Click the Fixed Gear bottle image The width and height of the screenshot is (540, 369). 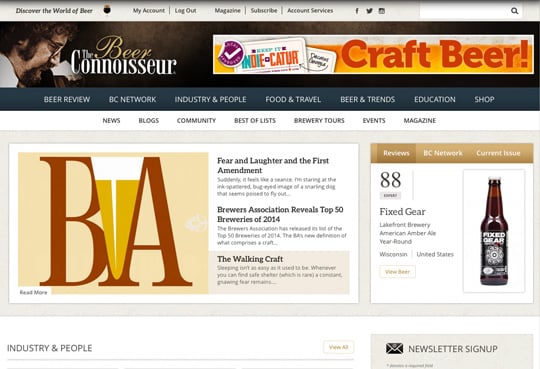coord(494,231)
